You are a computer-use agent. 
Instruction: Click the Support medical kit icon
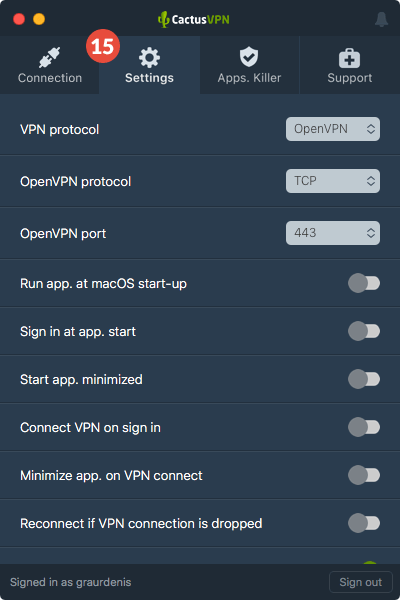(349, 58)
